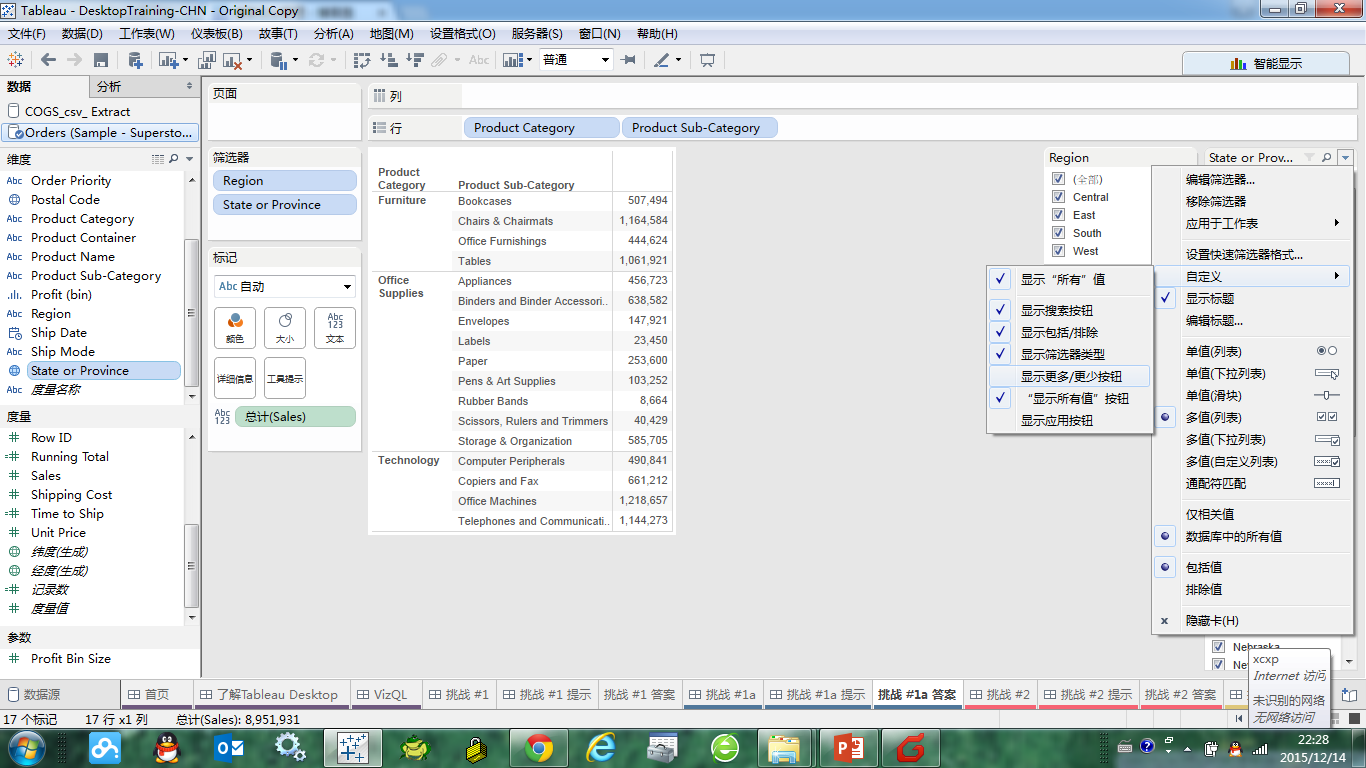The height and width of the screenshot is (768, 1366).
Task: Click the Product Category pill on rows shelf
Action: pos(542,128)
